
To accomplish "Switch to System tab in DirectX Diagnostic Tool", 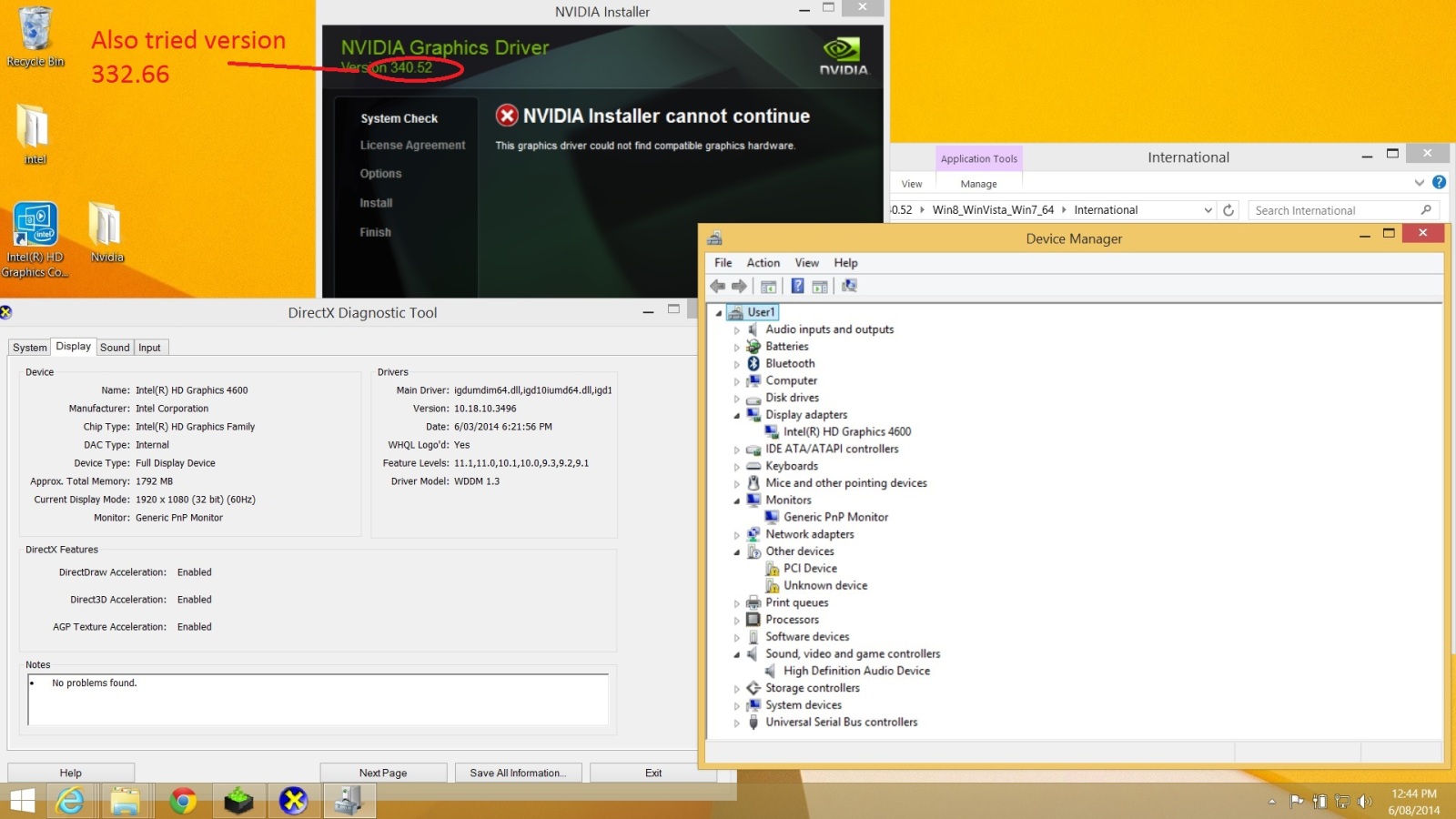I will pos(29,348).
